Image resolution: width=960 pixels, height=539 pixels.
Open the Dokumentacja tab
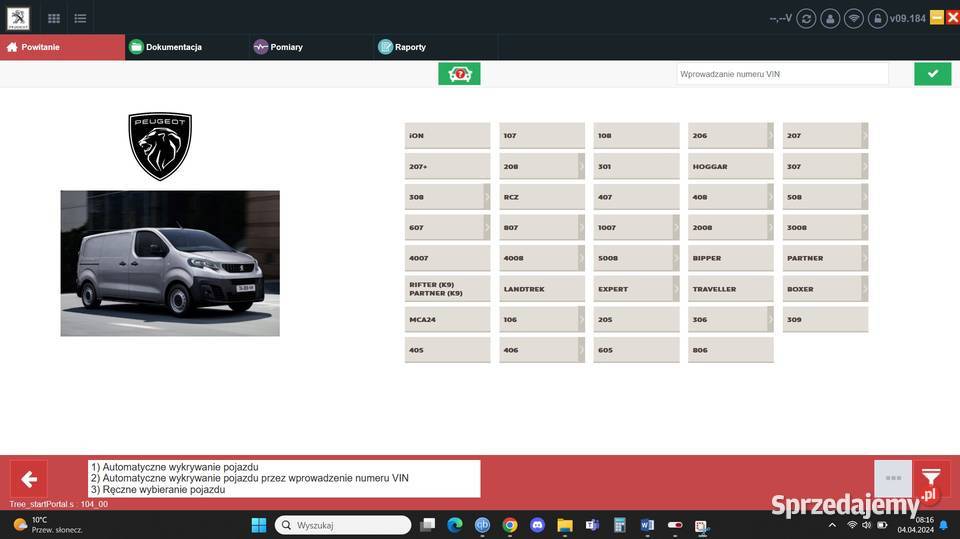pos(187,47)
